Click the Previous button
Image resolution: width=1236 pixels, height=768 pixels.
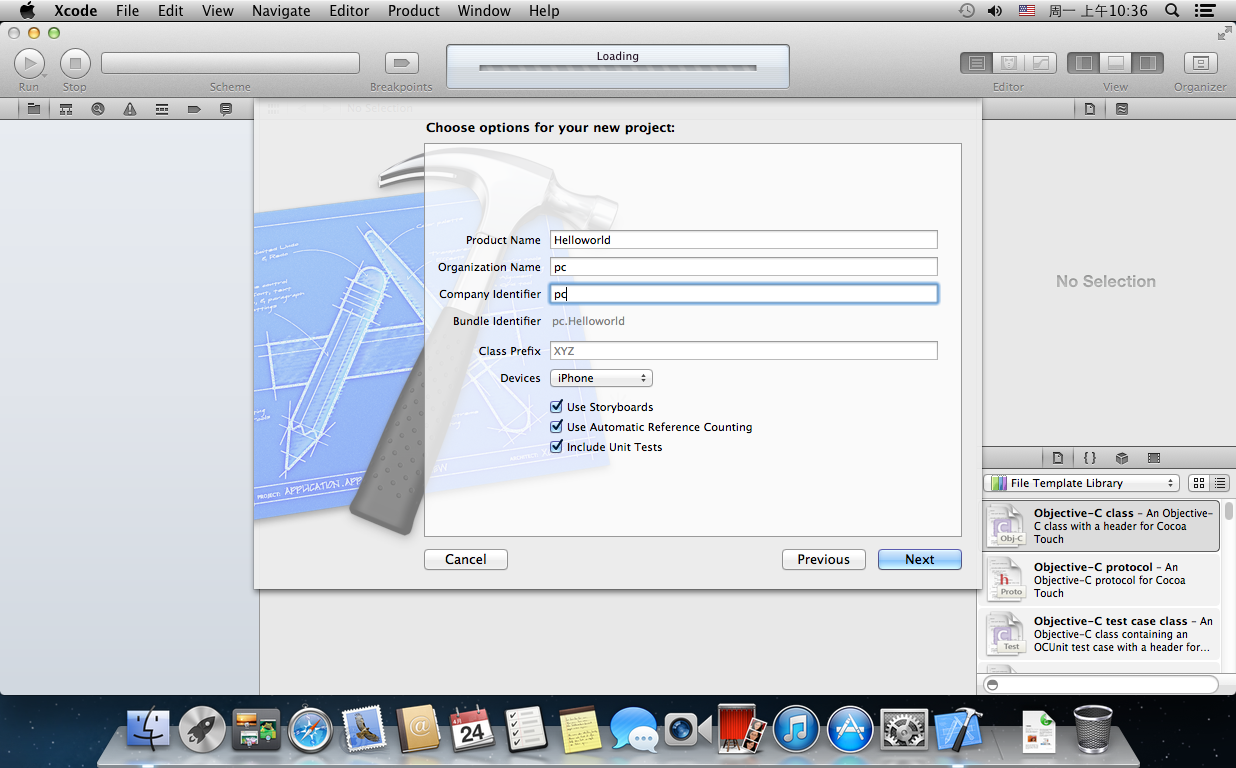pyautogui.click(x=824, y=559)
